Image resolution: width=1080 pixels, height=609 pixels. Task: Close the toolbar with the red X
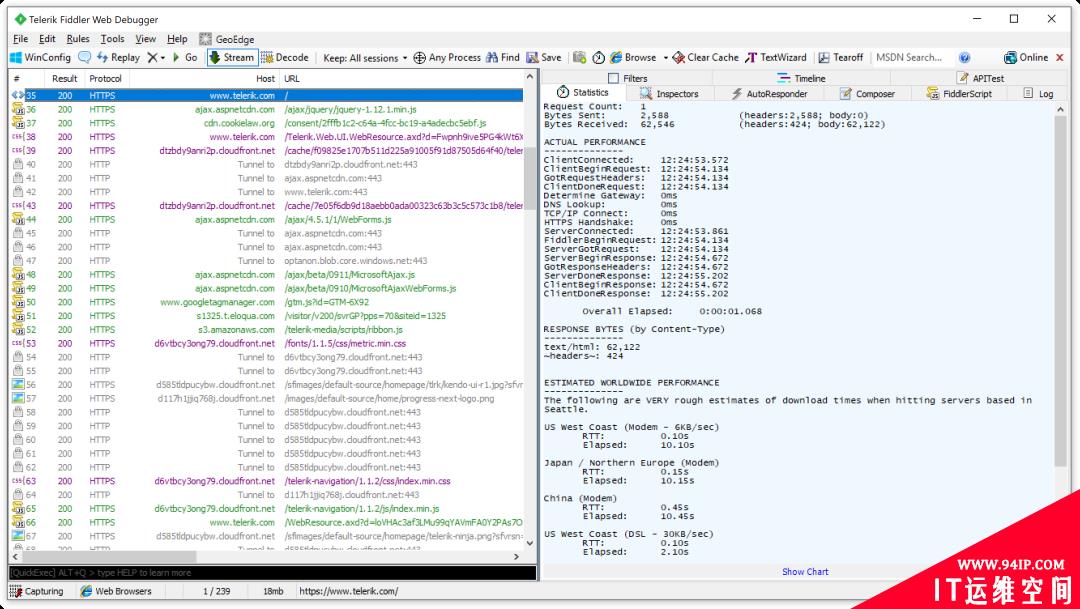pos(1060,58)
